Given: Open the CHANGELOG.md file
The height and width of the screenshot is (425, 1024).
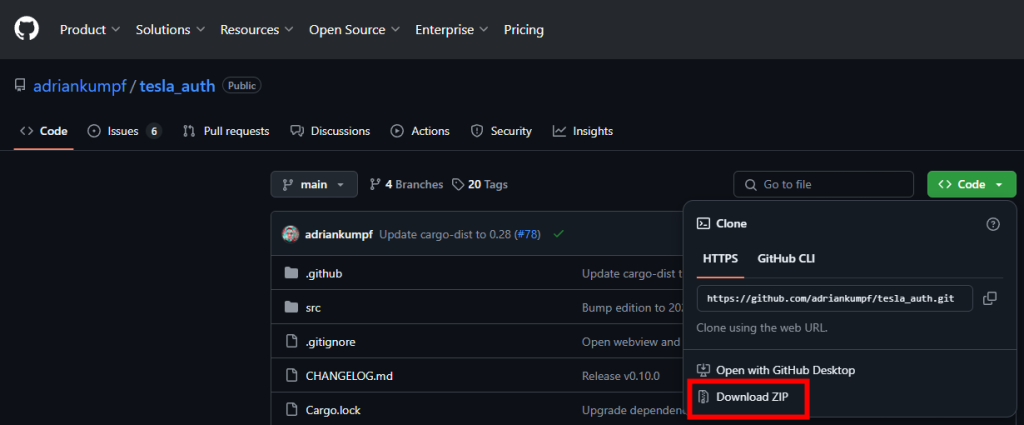Looking at the screenshot, I should (349, 375).
